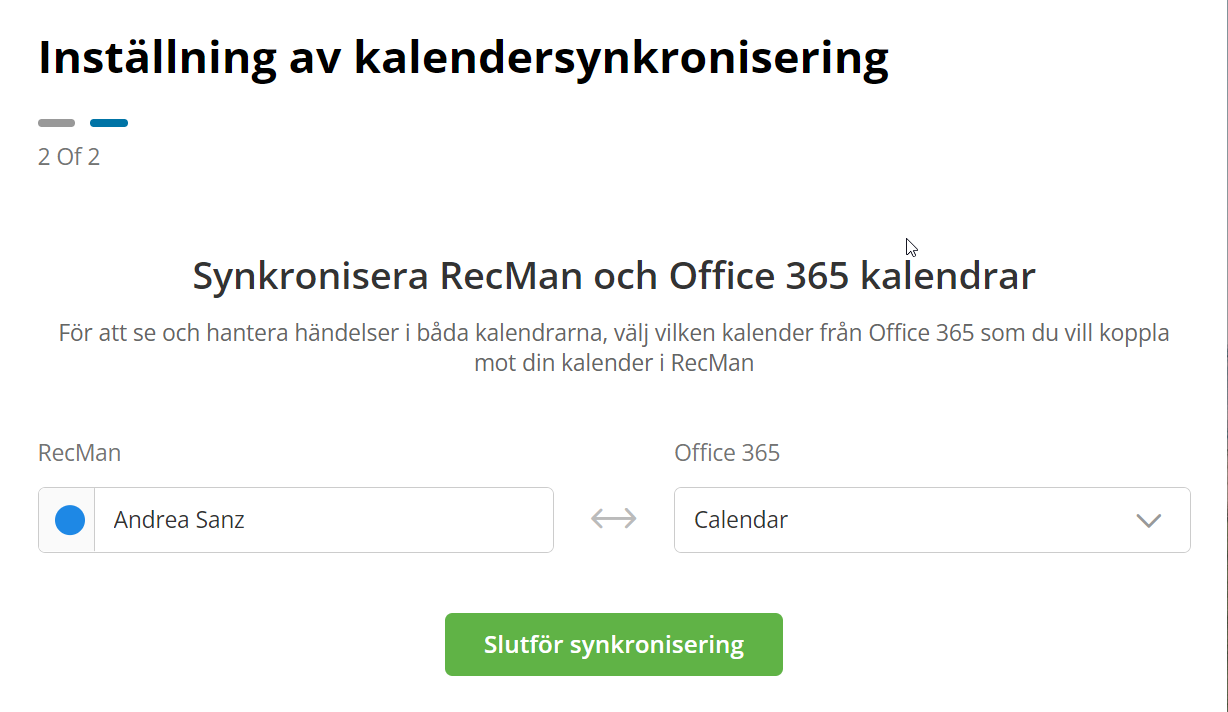Click the blue color circle beside Andrea Sanz
Image resolution: width=1228 pixels, height=712 pixels.
(x=69, y=520)
